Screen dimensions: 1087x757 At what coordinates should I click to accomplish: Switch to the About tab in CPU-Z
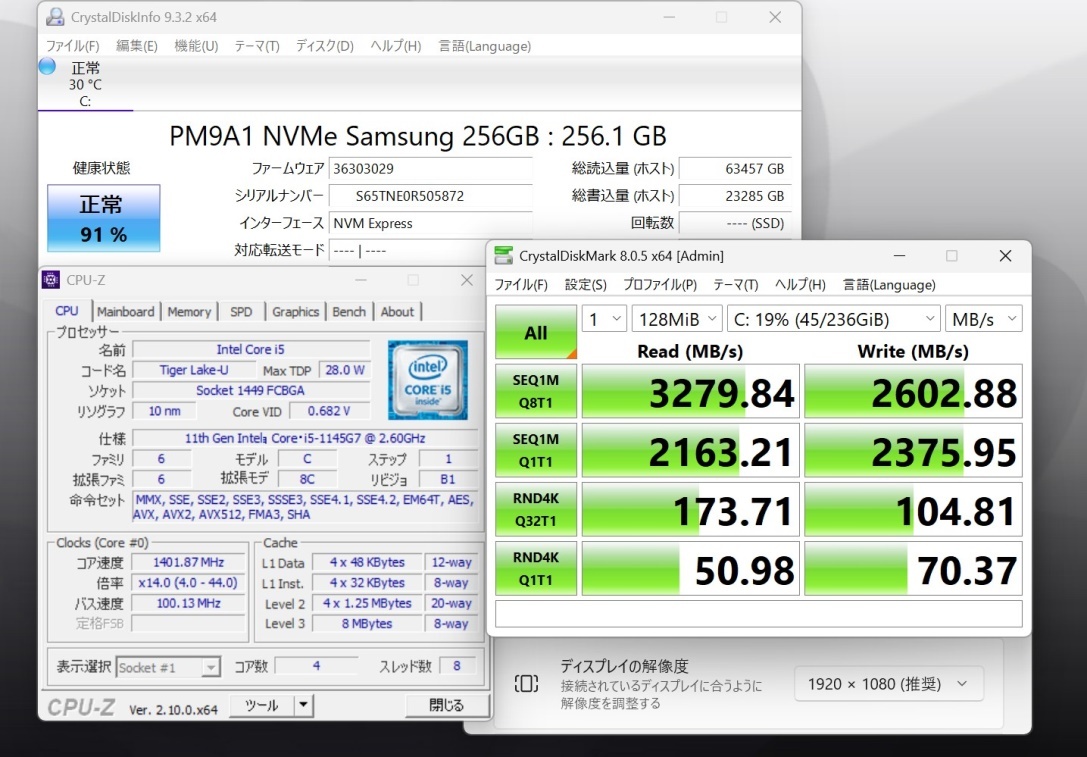397,312
